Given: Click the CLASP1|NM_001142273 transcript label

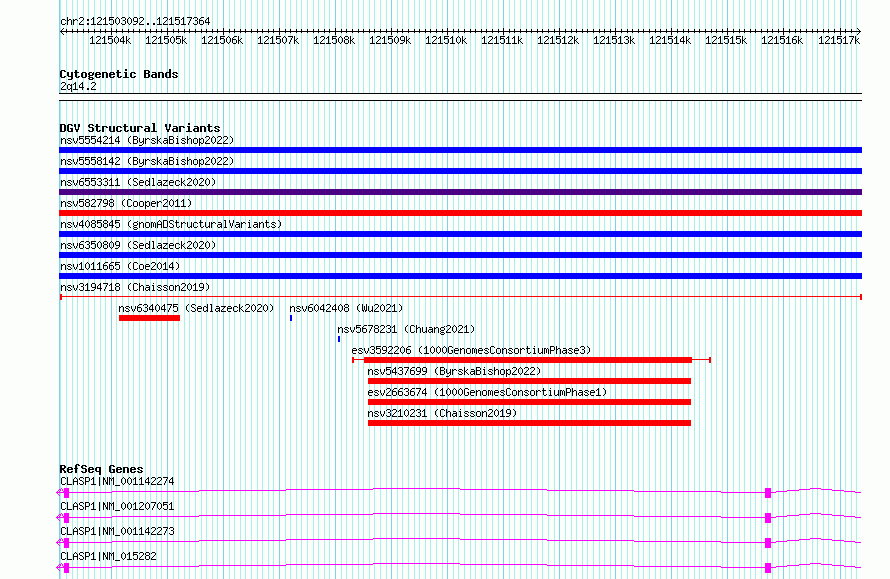Looking at the screenshot, I should click(x=117, y=531).
